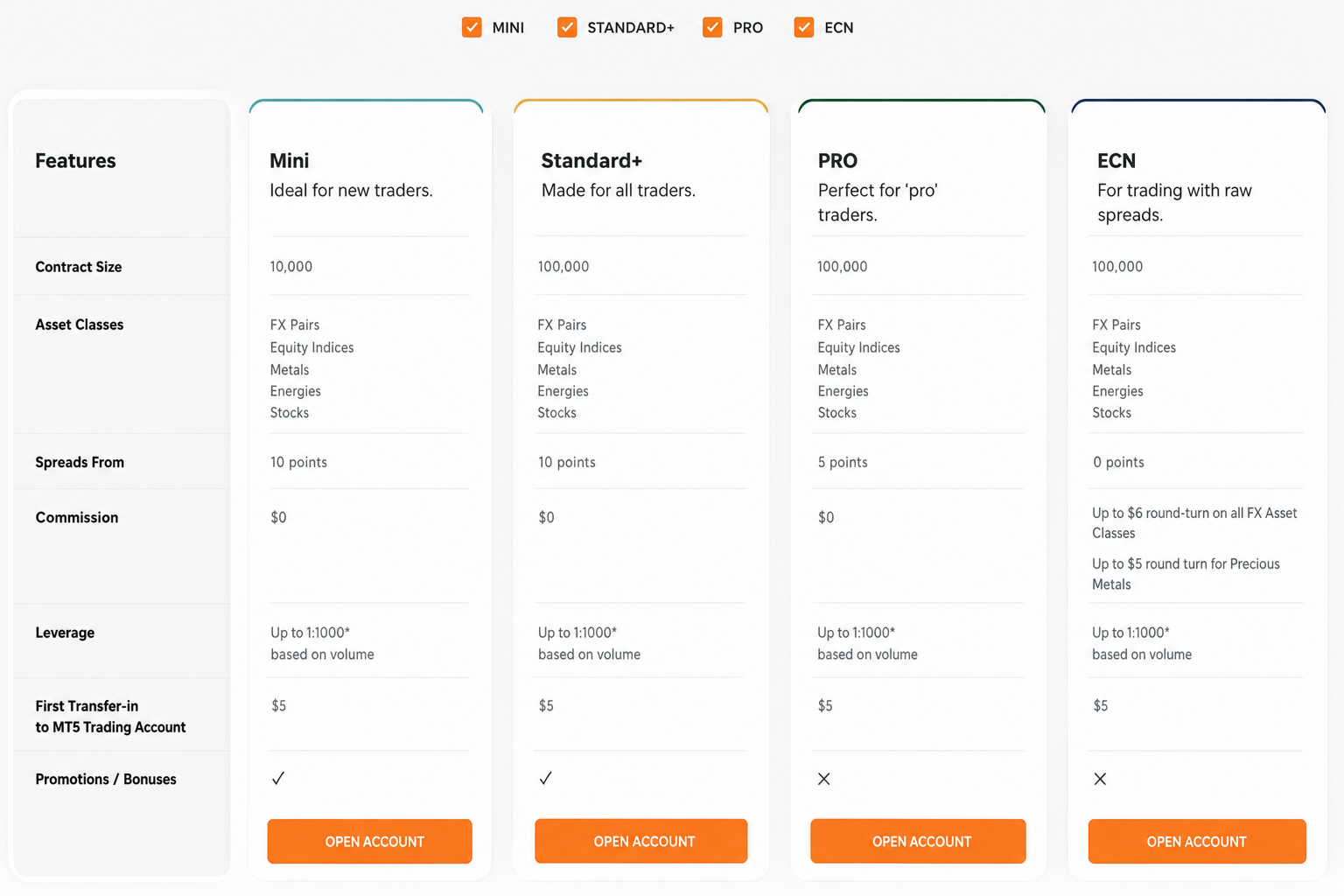1344x896 pixels.
Task: Click the Promotions / Bonuses feature label
Action: click(106, 779)
